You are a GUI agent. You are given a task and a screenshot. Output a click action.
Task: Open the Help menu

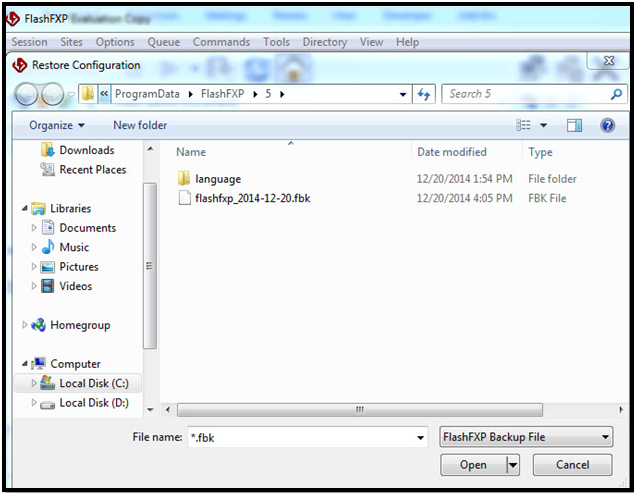click(x=407, y=42)
